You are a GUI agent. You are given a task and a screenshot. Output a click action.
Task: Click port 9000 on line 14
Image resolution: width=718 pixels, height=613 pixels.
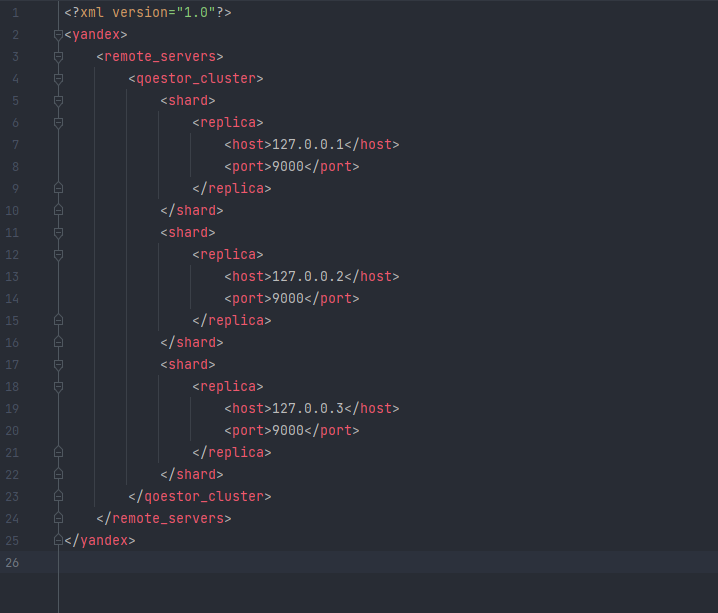click(288, 298)
